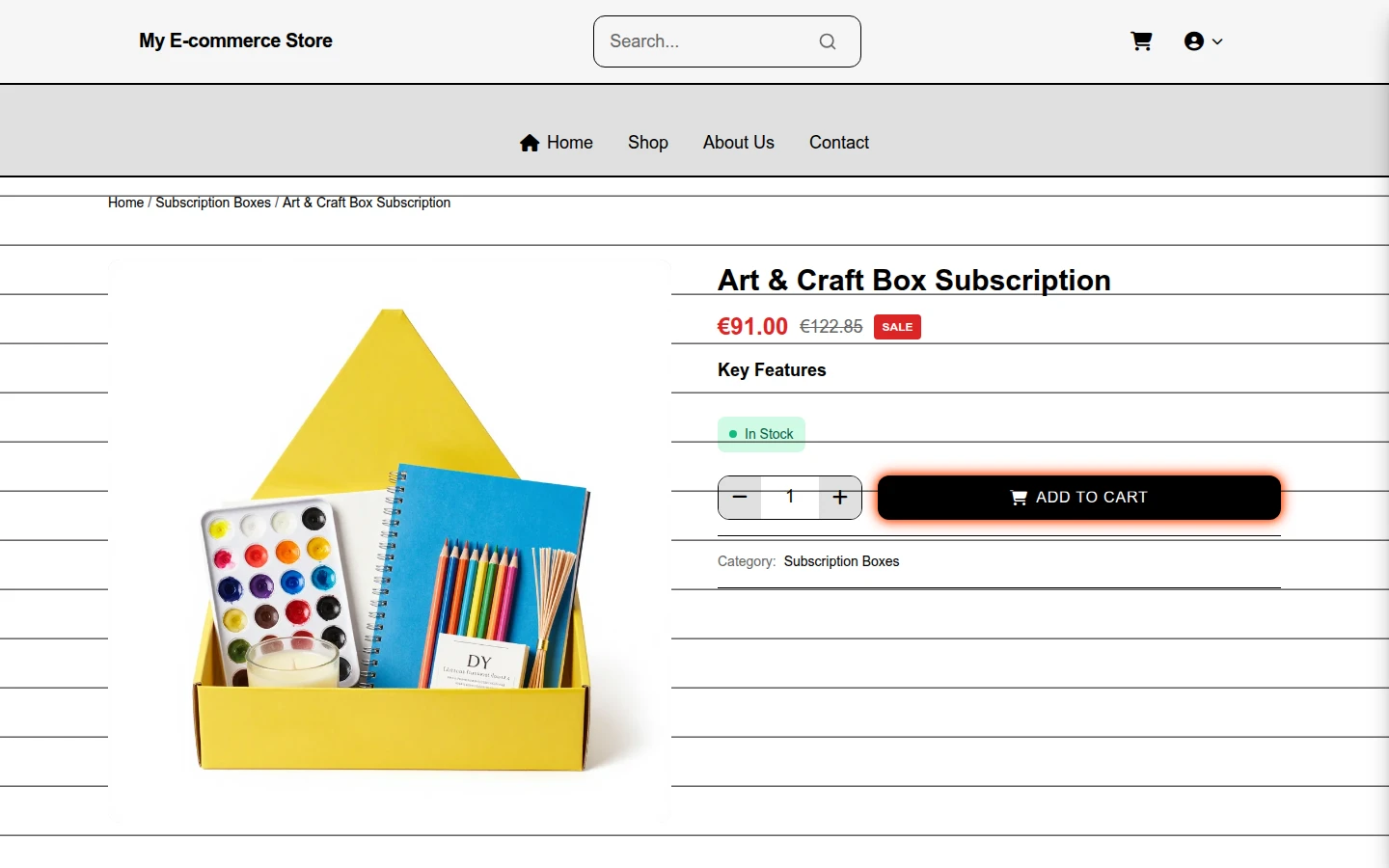Click the Key Features heading
This screenshot has width=1389, height=868.
772,370
